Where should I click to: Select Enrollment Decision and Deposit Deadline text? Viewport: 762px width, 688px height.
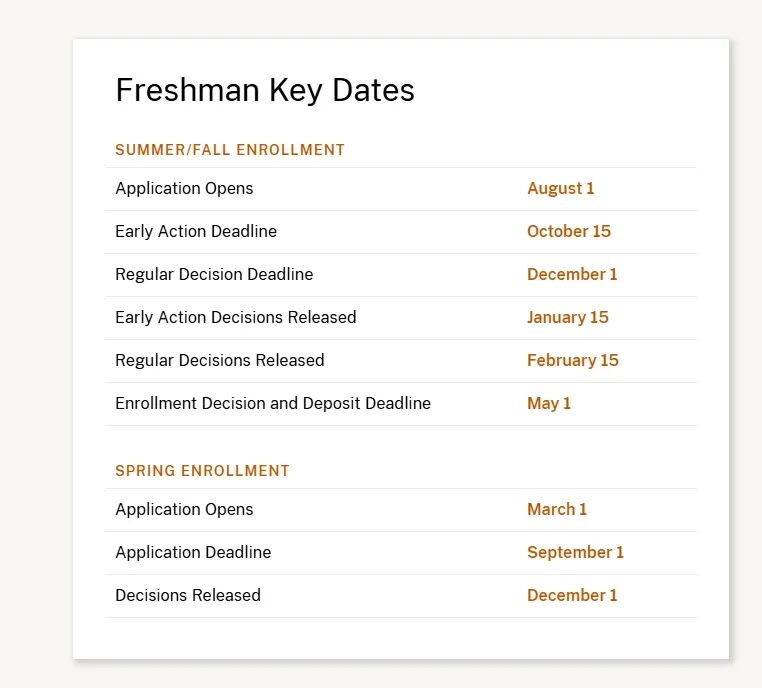pos(273,403)
